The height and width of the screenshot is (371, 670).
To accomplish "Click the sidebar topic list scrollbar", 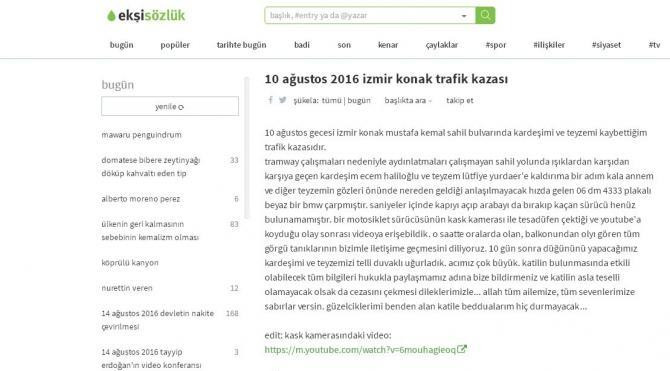I will point(247,147).
